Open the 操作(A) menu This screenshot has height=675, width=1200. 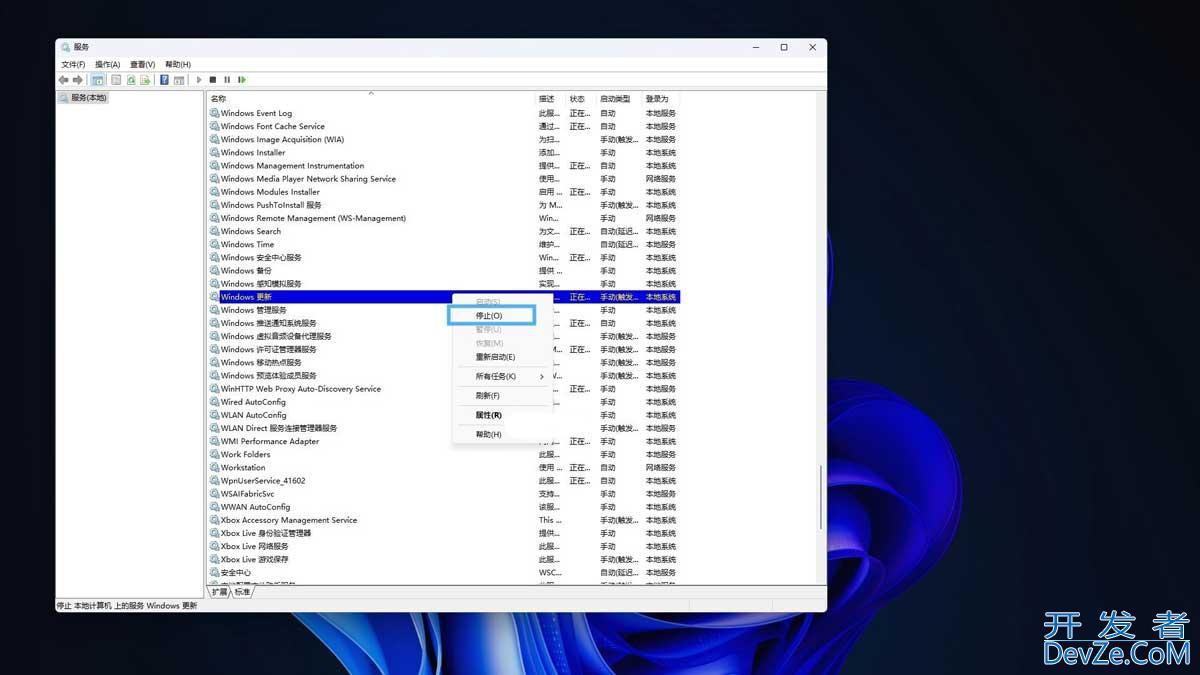107,64
